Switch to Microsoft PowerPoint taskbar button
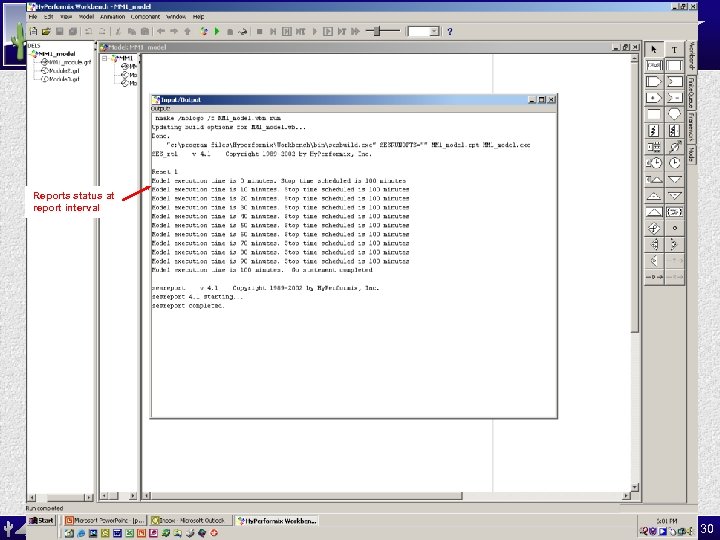 point(105,520)
